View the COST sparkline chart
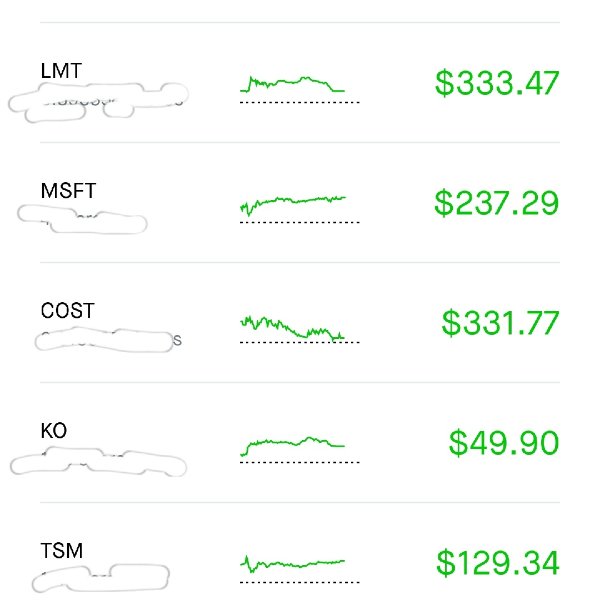The image size is (600, 600). coord(300,329)
